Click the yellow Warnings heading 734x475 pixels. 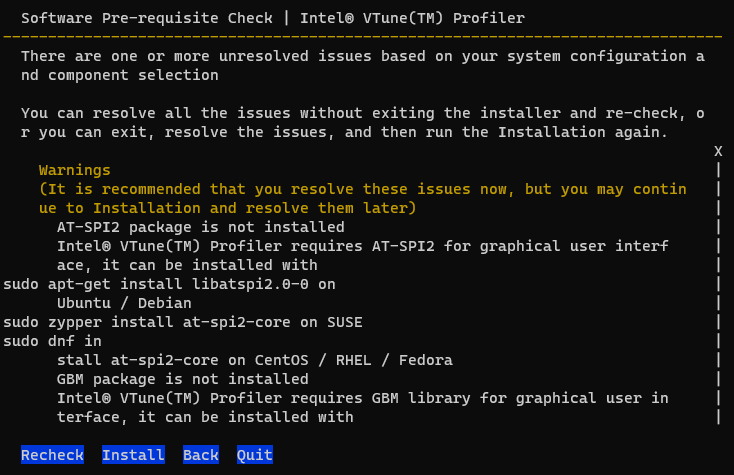(75, 170)
